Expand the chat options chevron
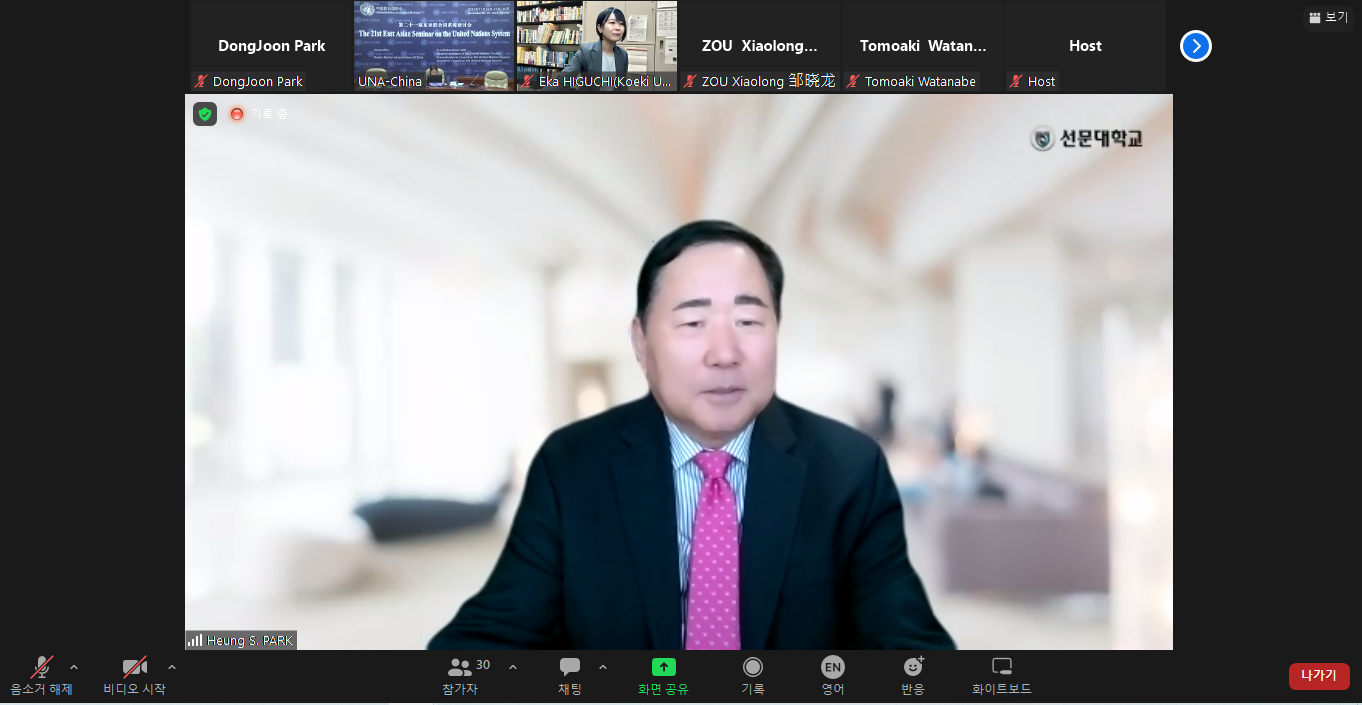Image resolution: width=1362 pixels, height=705 pixels. (x=602, y=667)
